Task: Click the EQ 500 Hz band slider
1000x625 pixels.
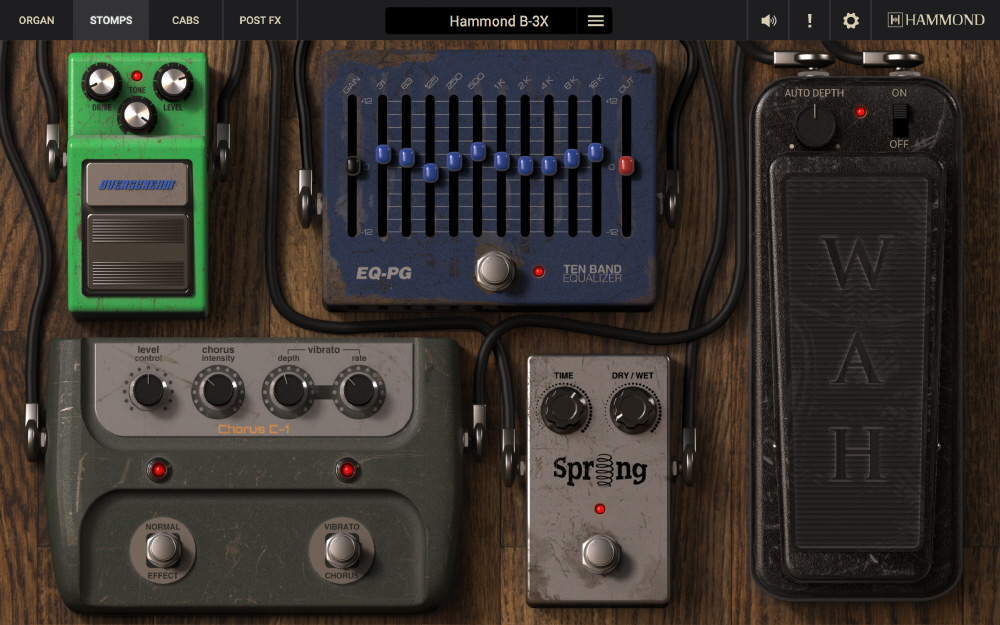Action: point(478,151)
